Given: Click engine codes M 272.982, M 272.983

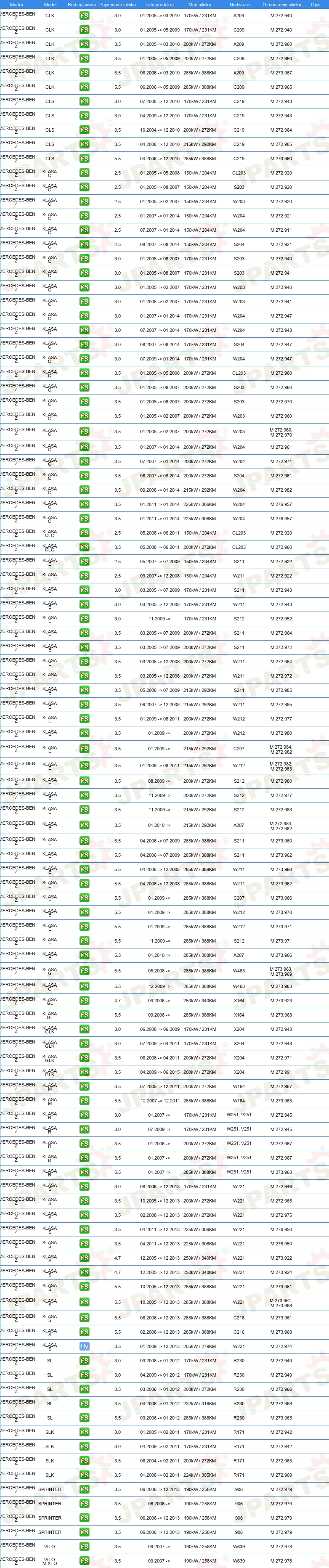Looking at the screenshot, I should [x=281, y=766].
